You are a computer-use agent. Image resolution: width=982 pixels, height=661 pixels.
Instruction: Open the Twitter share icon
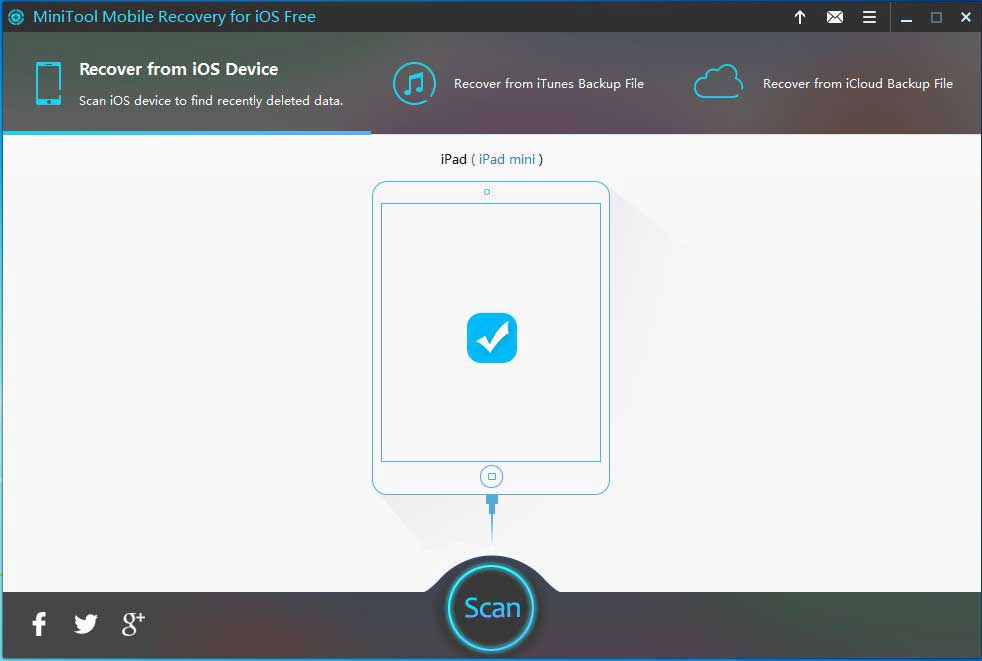click(86, 623)
